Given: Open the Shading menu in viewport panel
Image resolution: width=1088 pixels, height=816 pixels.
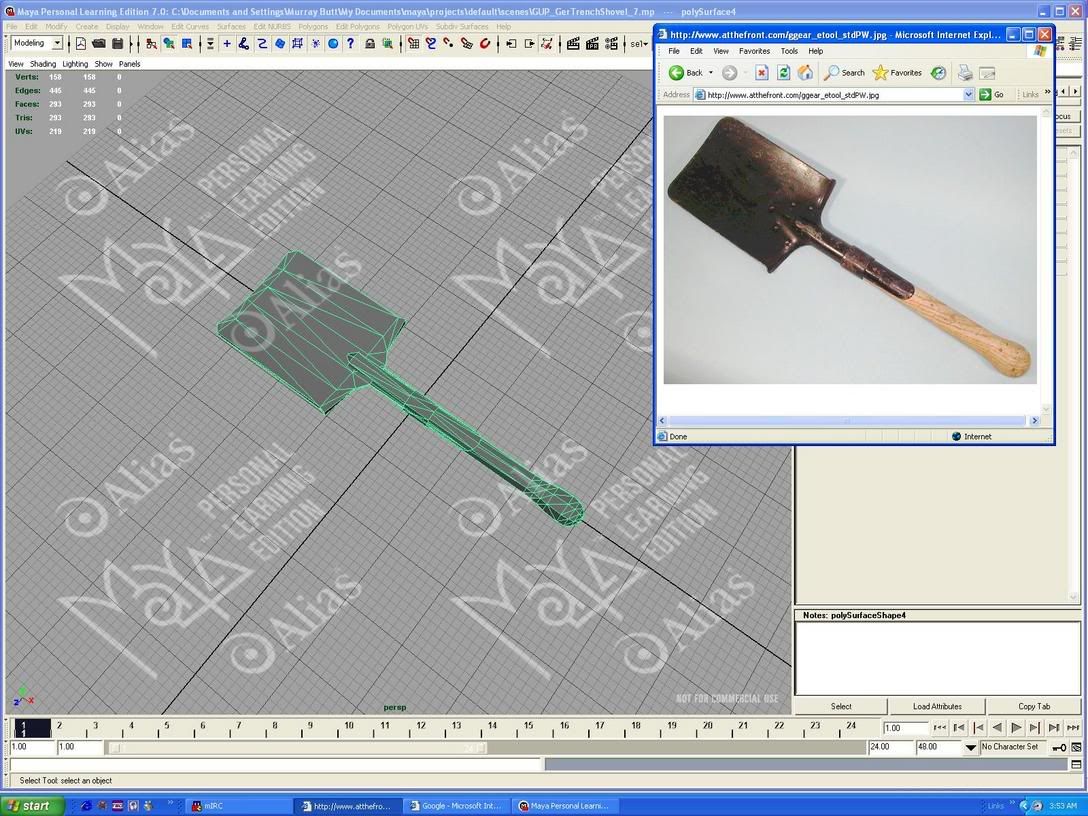Looking at the screenshot, I should 43,64.
